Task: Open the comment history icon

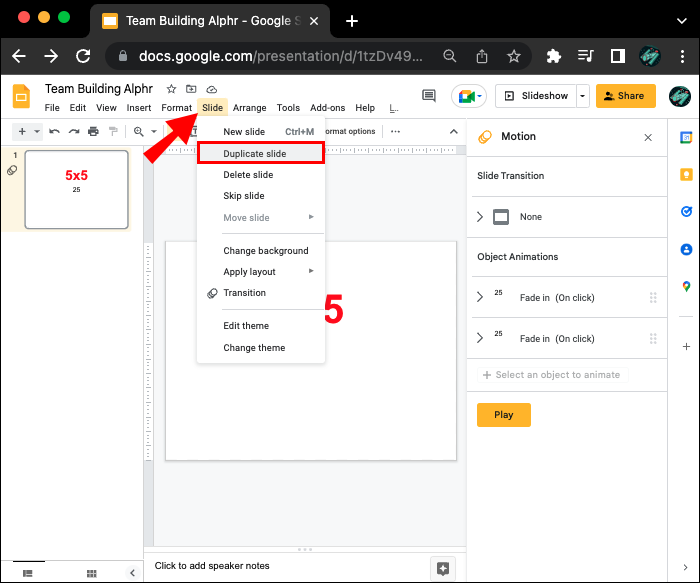Action: (429, 96)
